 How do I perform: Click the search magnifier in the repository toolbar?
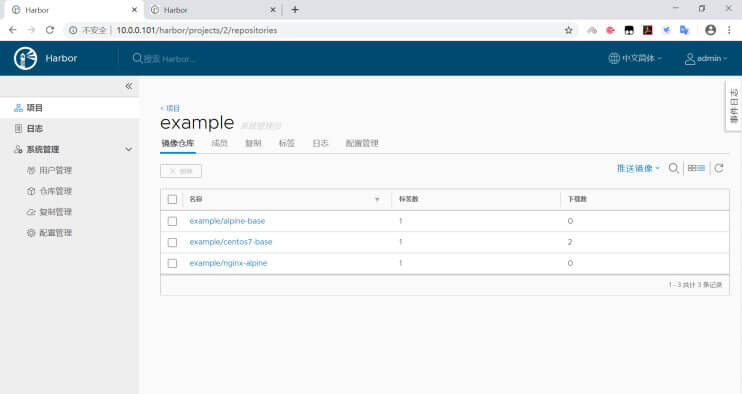click(x=673, y=168)
